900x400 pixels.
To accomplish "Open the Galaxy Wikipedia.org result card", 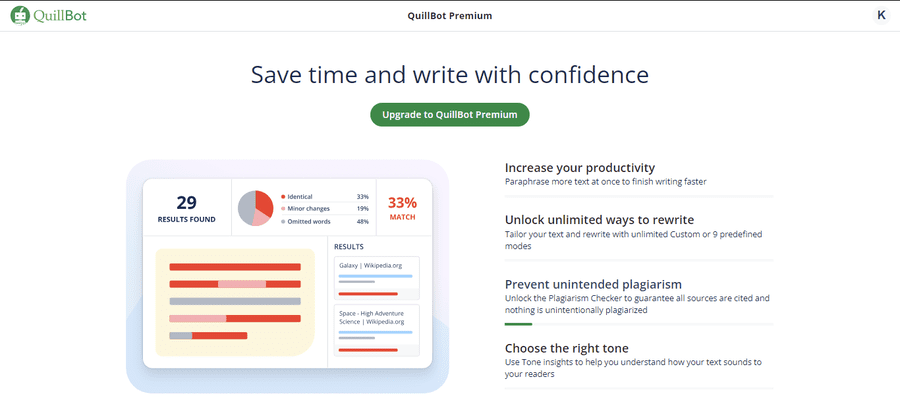I will 375,277.
